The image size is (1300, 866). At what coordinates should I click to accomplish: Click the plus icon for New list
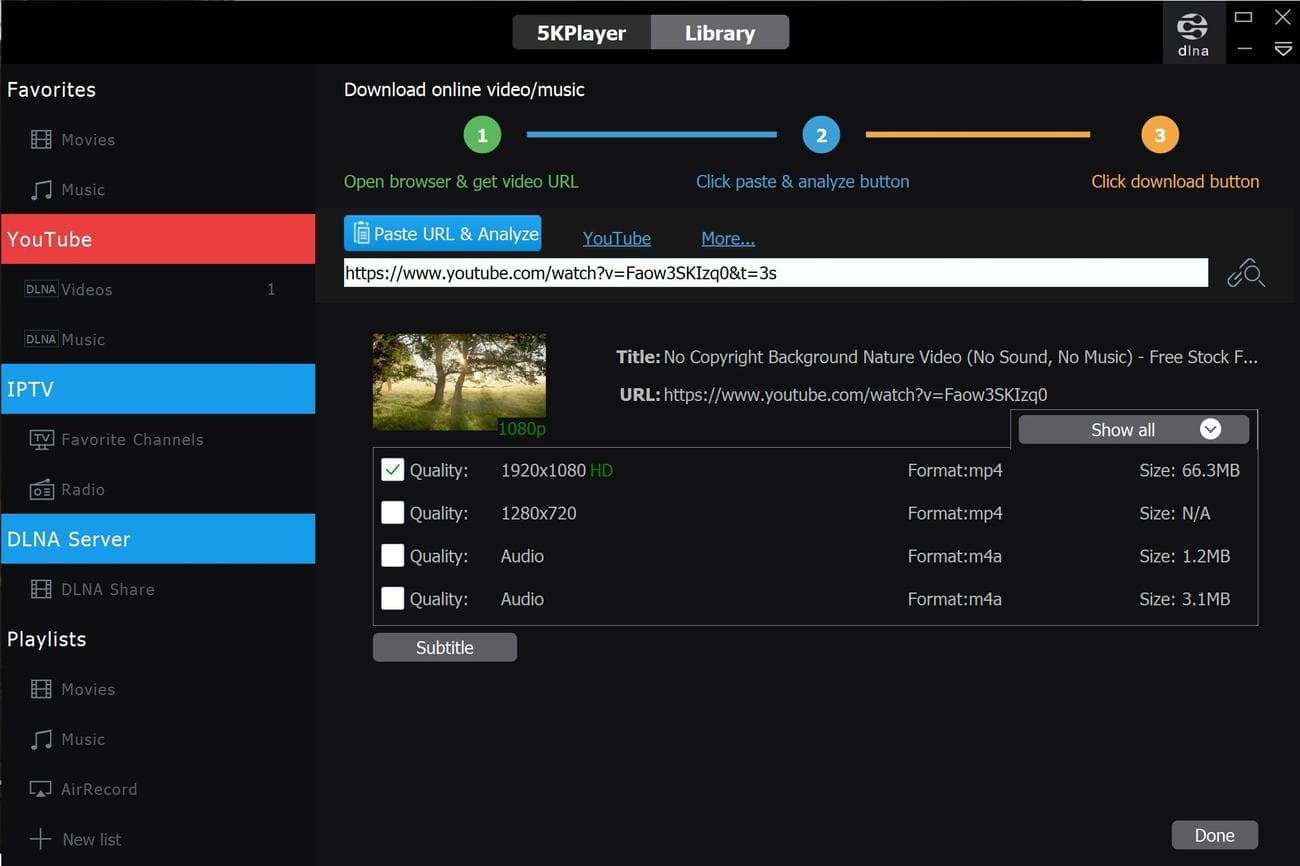(40, 840)
